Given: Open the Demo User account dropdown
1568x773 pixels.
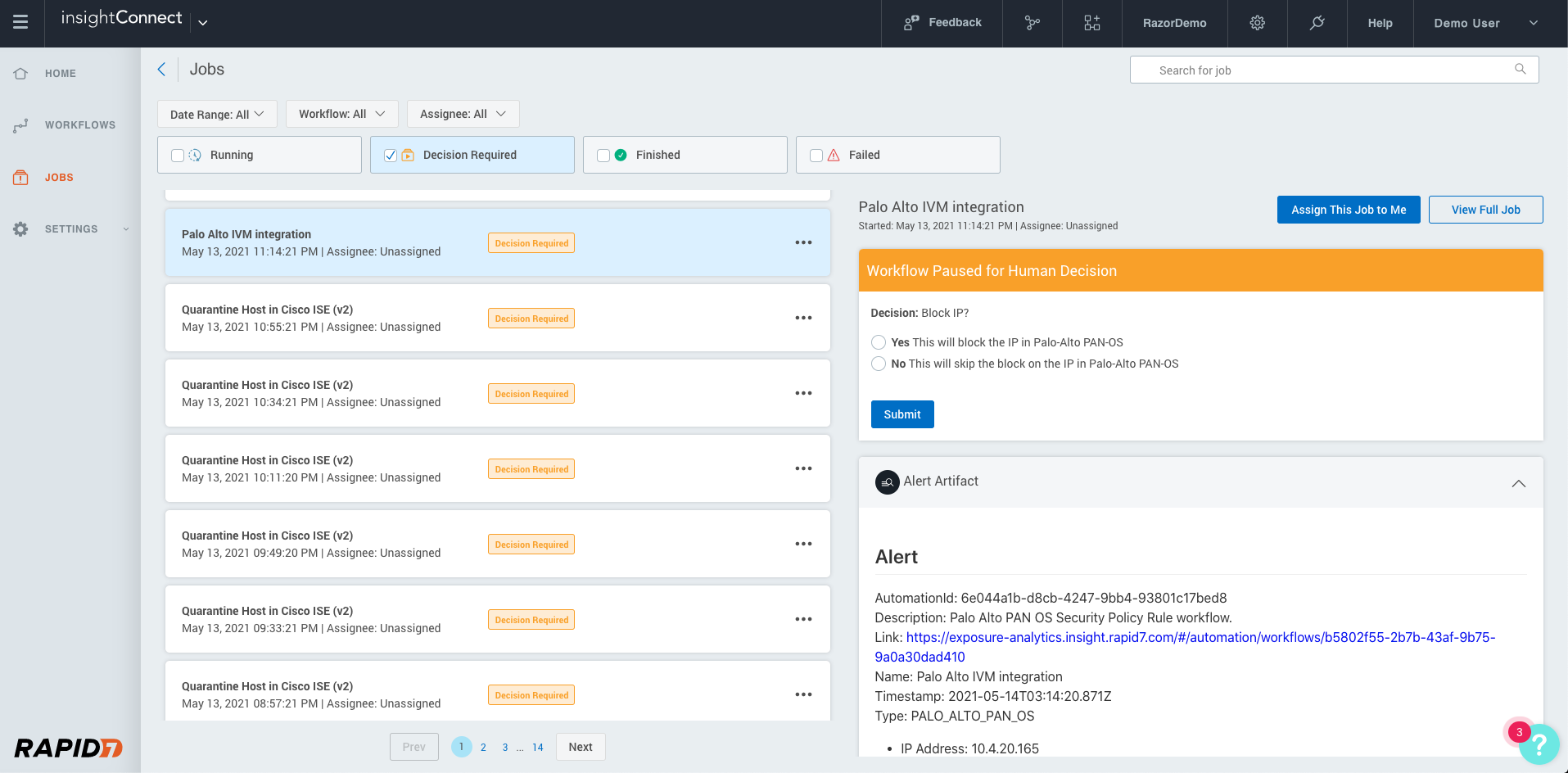Looking at the screenshot, I should (1486, 23).
